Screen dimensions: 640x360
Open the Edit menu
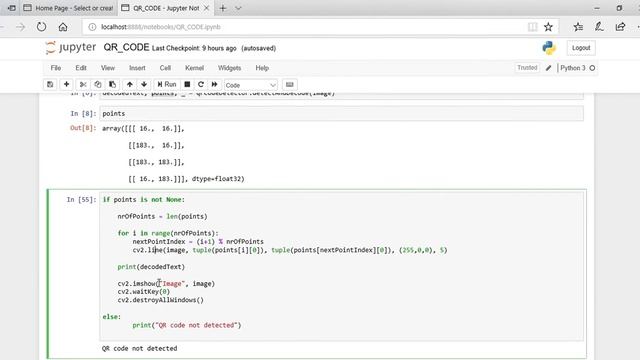click(81, 68)
